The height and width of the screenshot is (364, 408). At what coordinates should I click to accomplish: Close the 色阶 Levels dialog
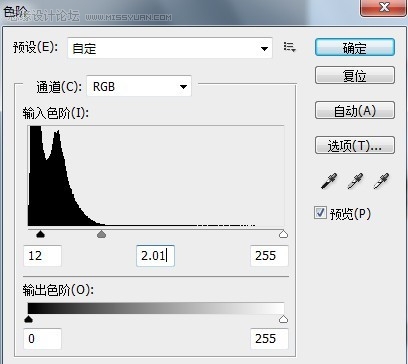384,8
